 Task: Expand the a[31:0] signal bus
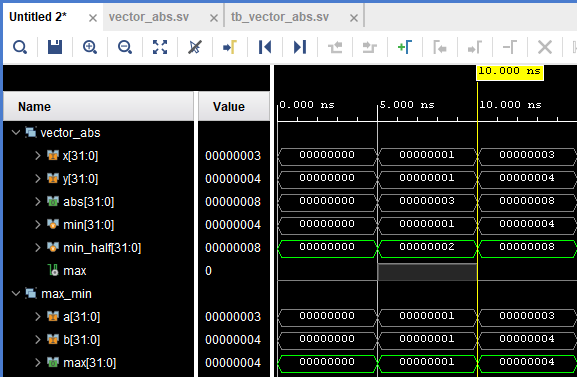[x=38, y=317]
